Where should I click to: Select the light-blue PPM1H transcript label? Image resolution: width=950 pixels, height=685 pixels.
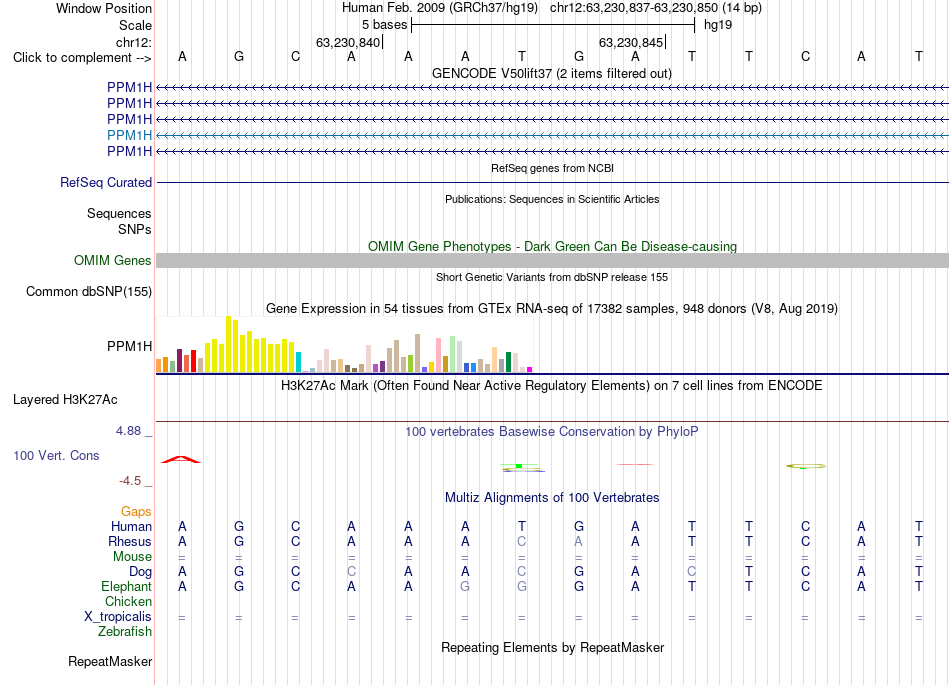click(129, 135)
